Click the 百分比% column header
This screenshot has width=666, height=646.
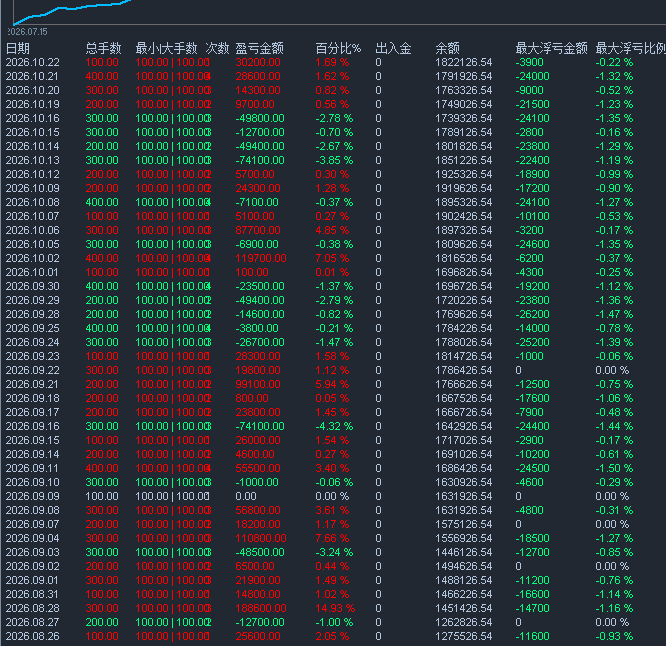point(338,48)
